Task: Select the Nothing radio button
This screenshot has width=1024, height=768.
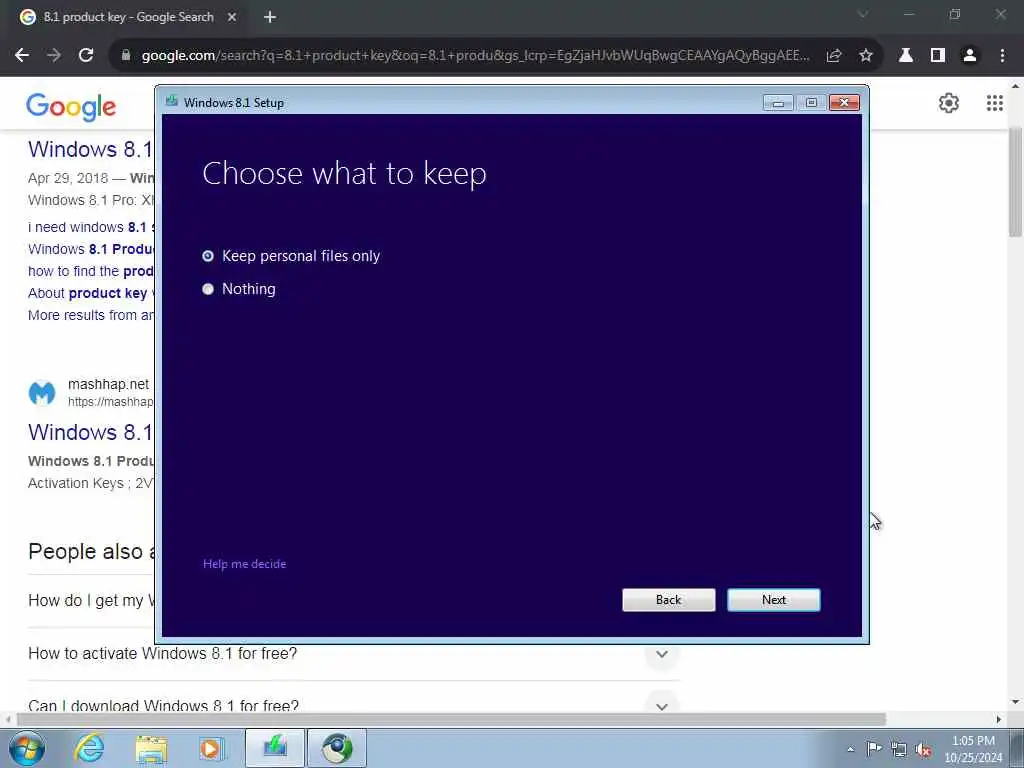Action: [x=208, y=289]
